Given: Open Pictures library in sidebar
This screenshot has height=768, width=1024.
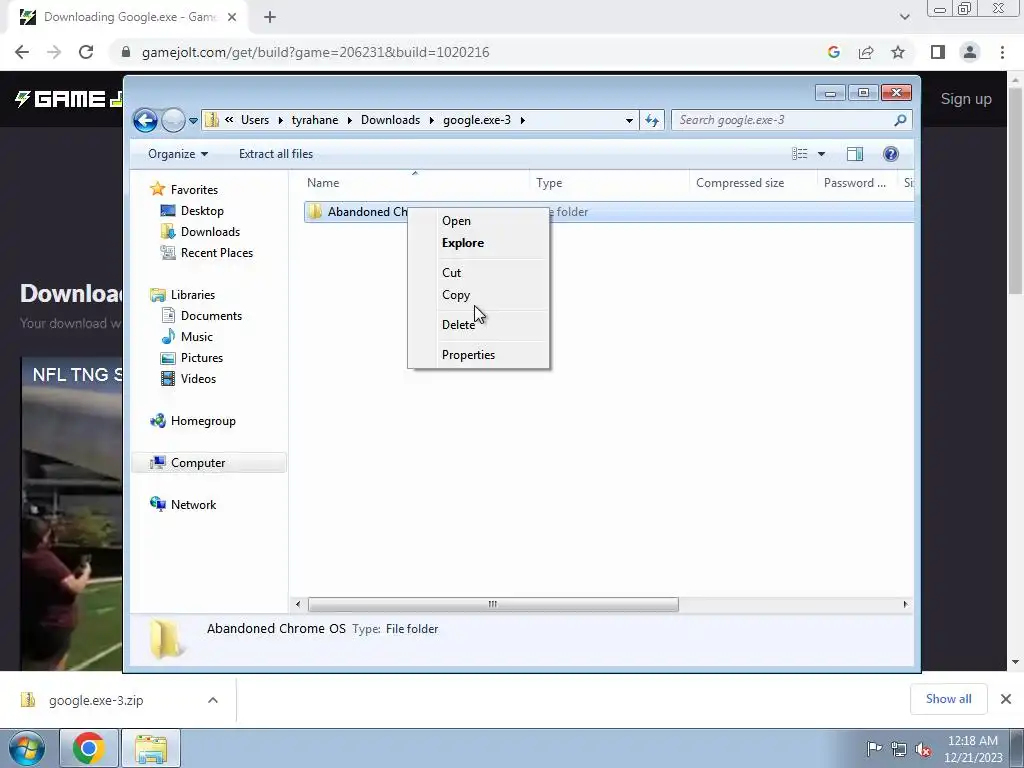Looking at the screenshot, I should [202, 358].
